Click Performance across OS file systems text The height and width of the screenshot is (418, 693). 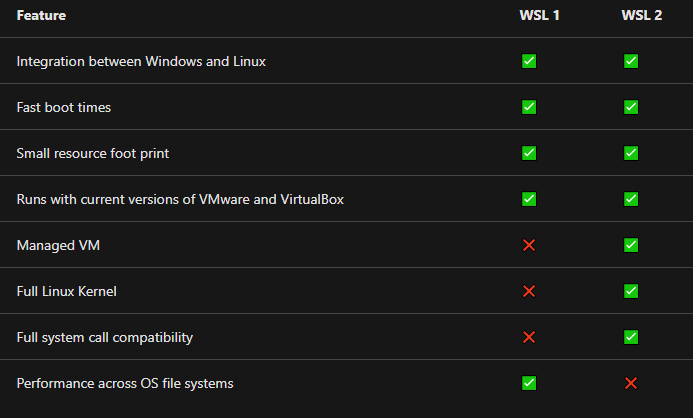(125, 383)
